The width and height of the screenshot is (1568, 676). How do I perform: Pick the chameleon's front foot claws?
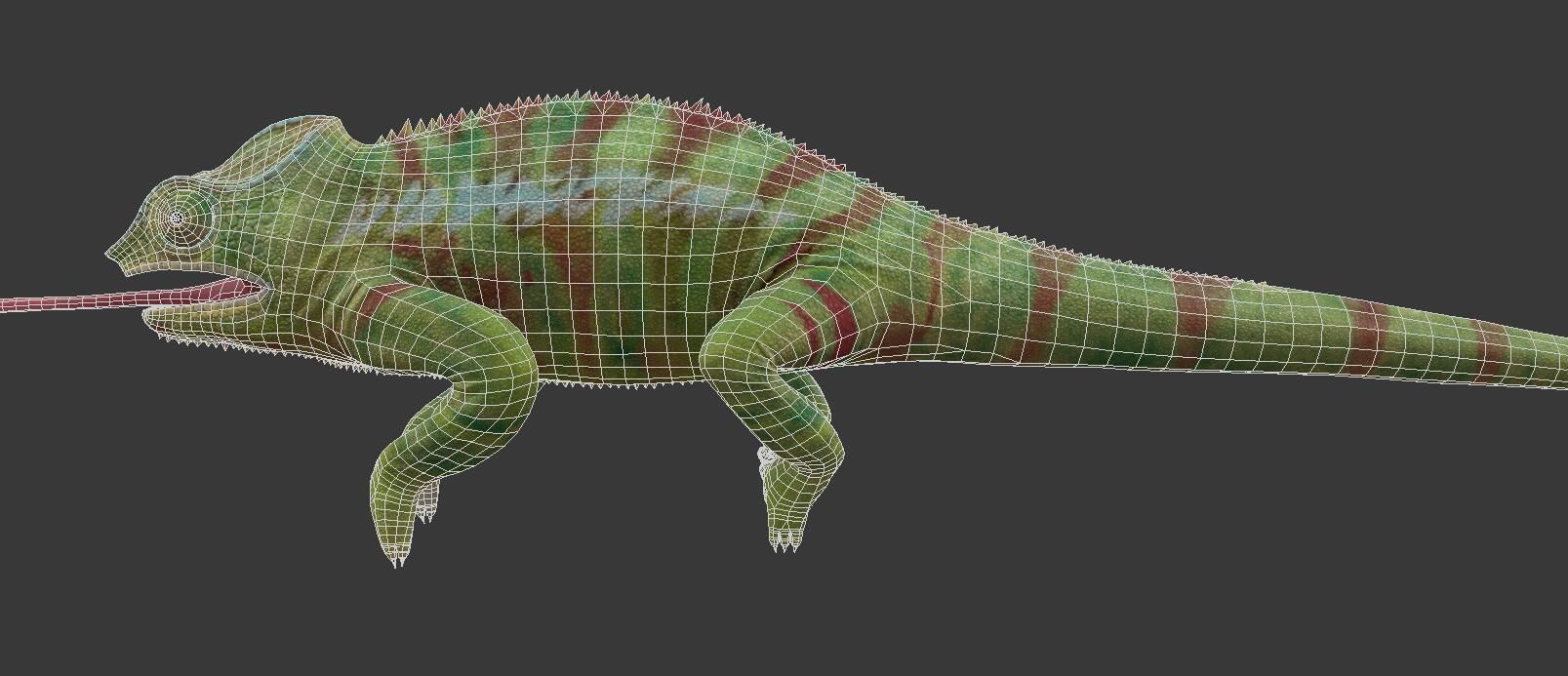[397, 558]
